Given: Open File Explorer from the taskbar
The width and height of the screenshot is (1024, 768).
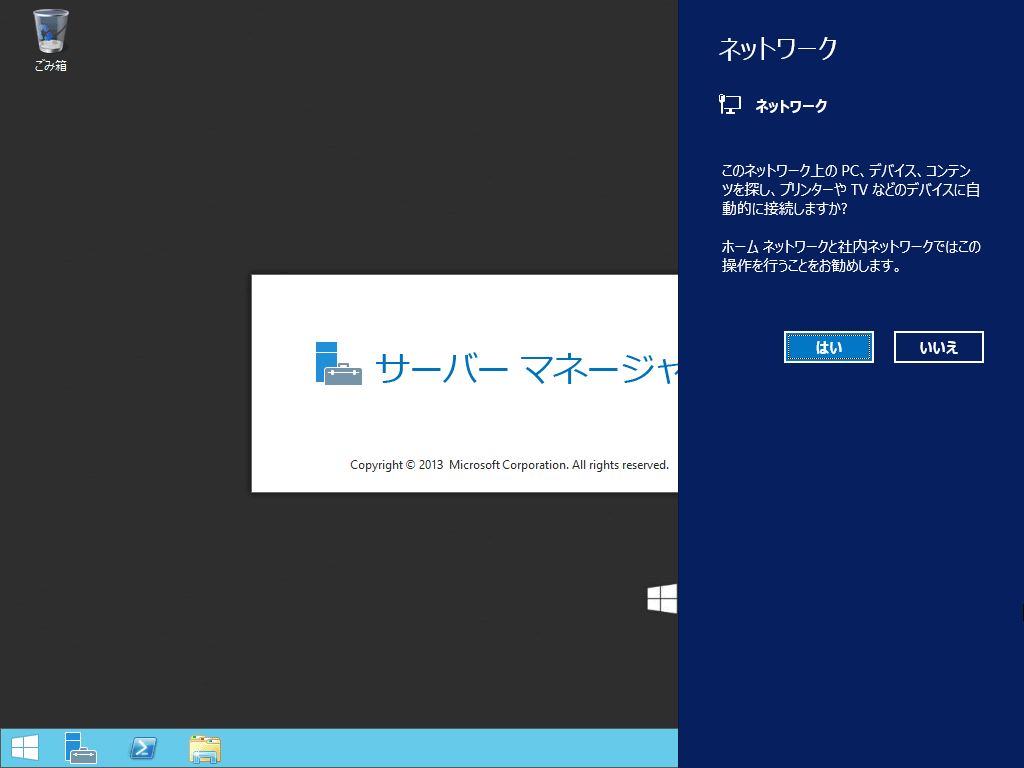Looking at the screenshot, I should tap(204, 748).
